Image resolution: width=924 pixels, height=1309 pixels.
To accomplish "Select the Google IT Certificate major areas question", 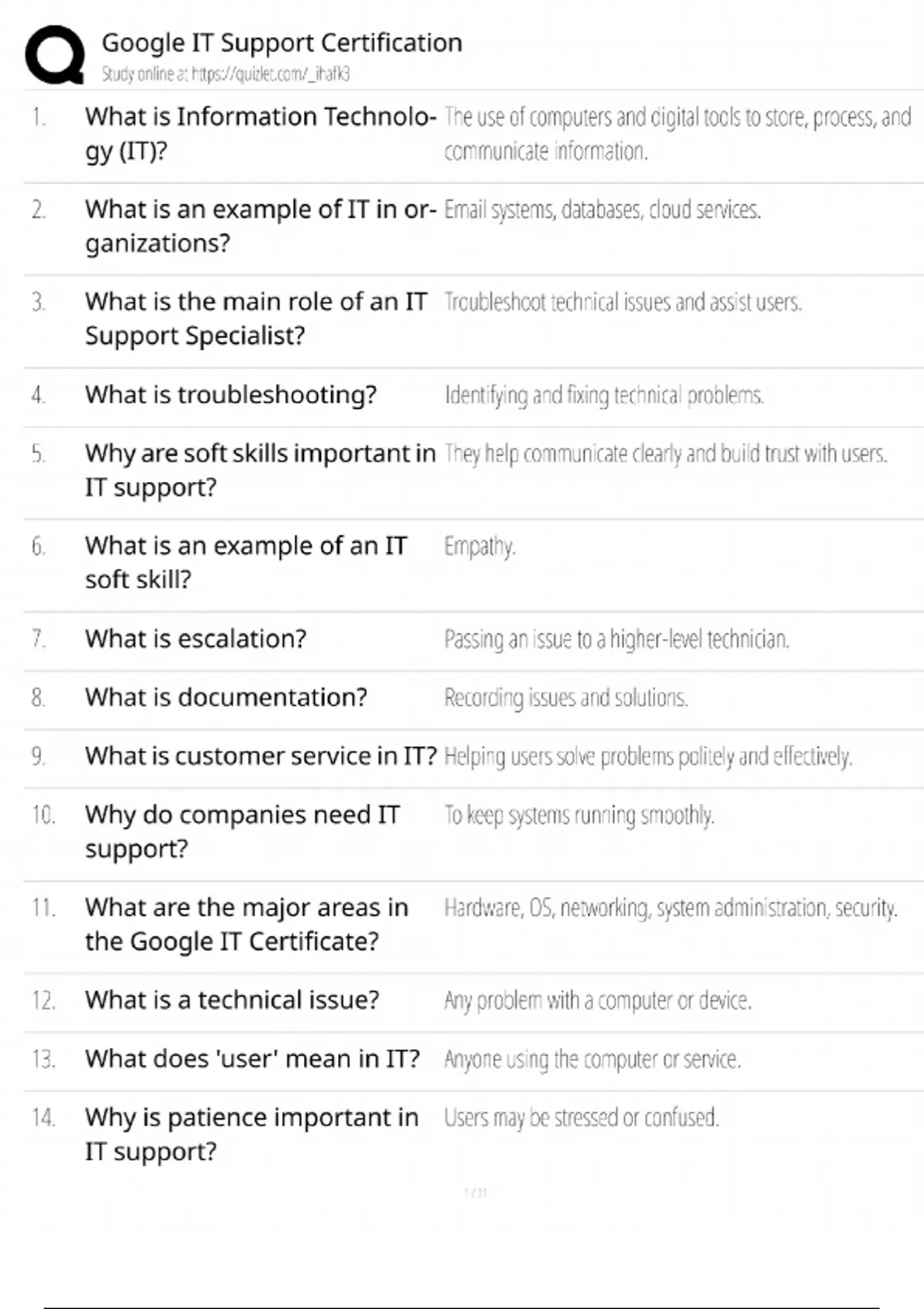I will pos(247,924).
